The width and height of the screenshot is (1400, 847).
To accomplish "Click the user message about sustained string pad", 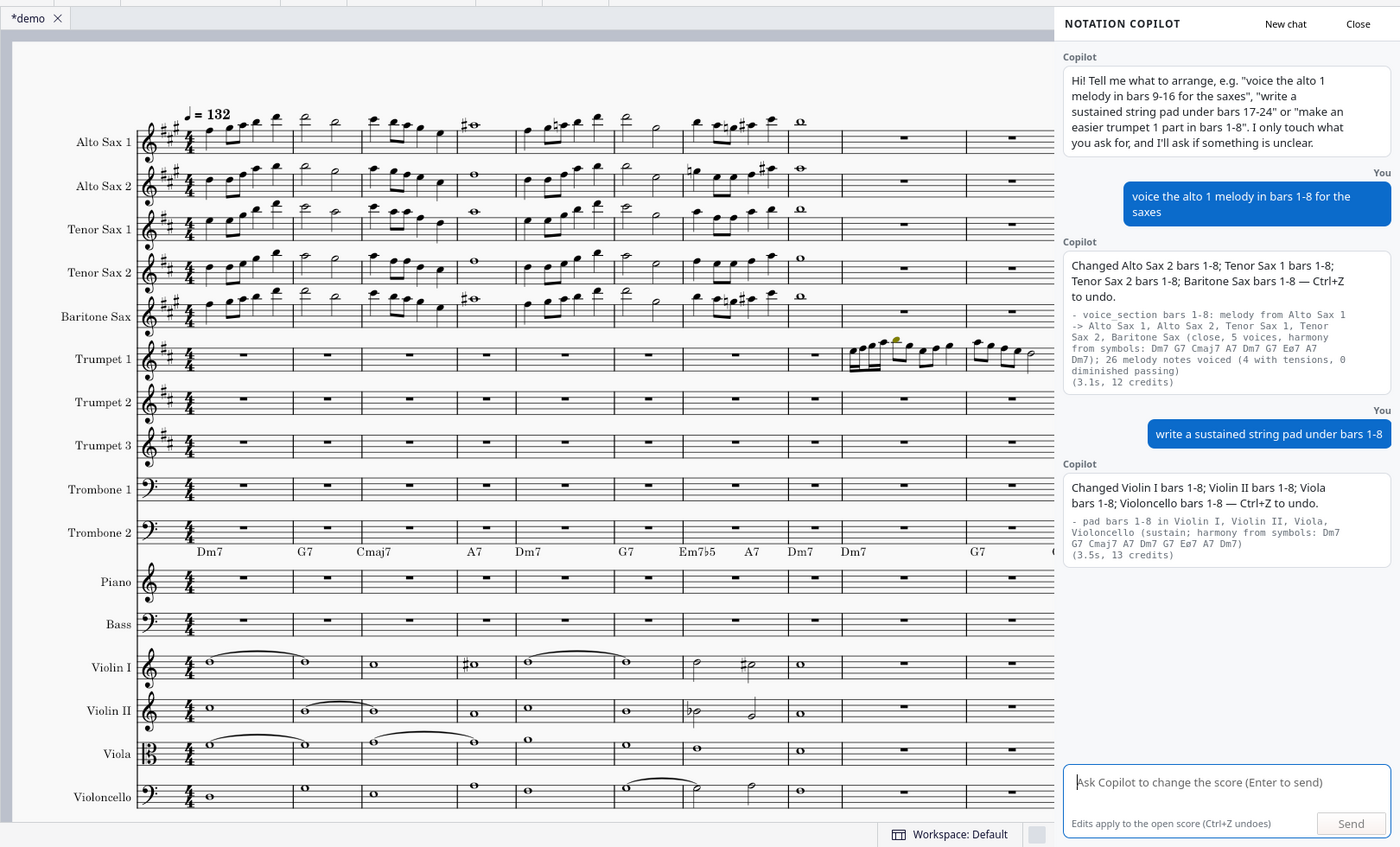I will coord(1268,434).
